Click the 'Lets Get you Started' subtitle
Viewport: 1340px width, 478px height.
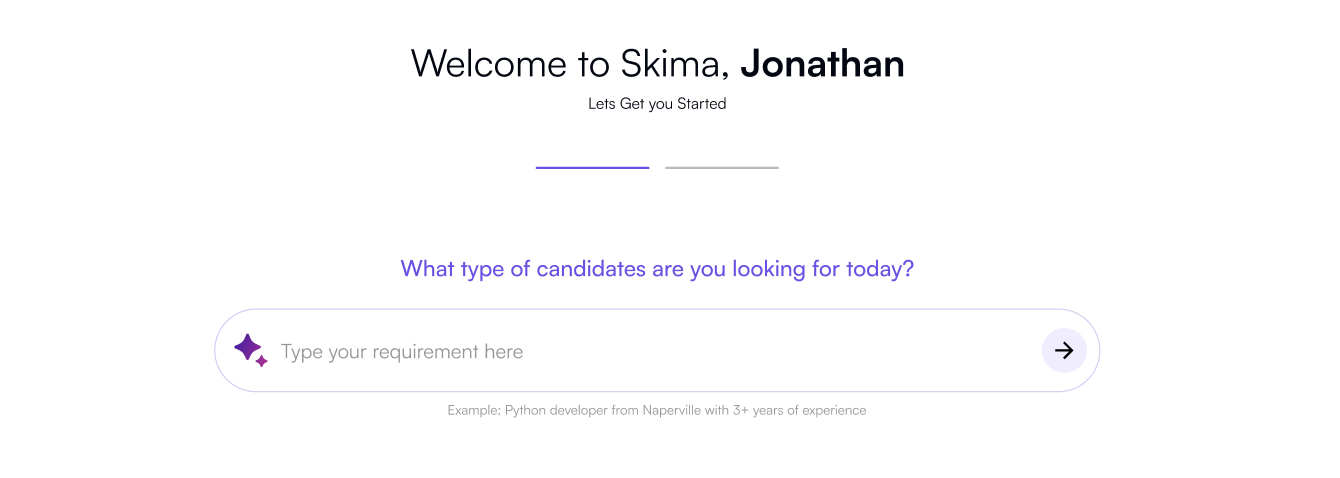pyautogui.click(x=657, y=104)
